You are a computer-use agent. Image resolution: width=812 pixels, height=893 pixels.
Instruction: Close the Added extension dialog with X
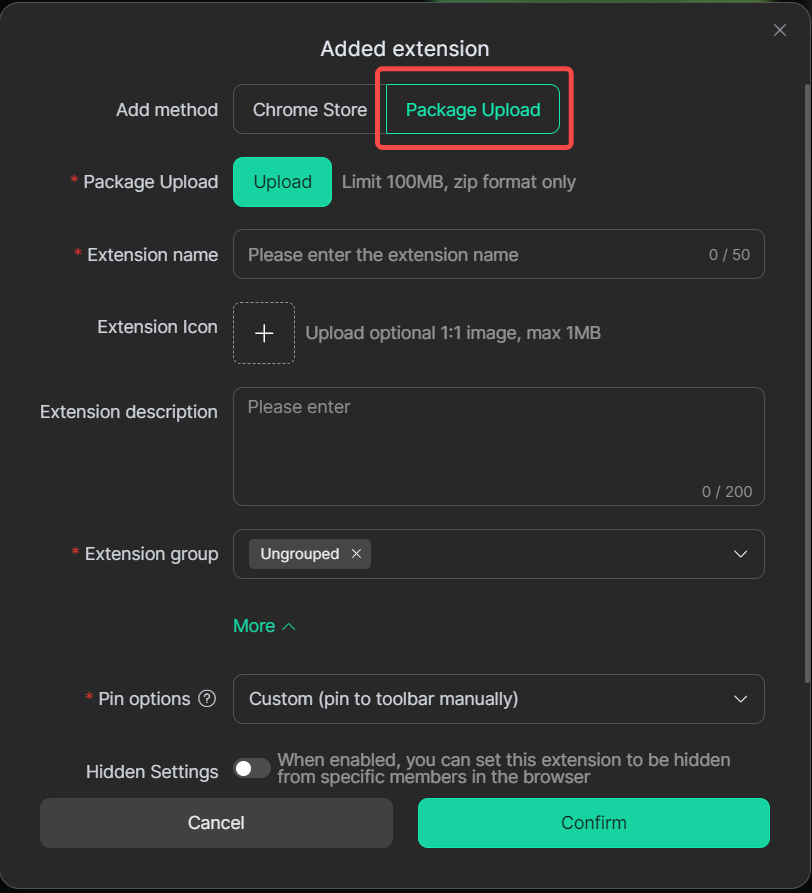pyautogui.click(x=780, y=30)
